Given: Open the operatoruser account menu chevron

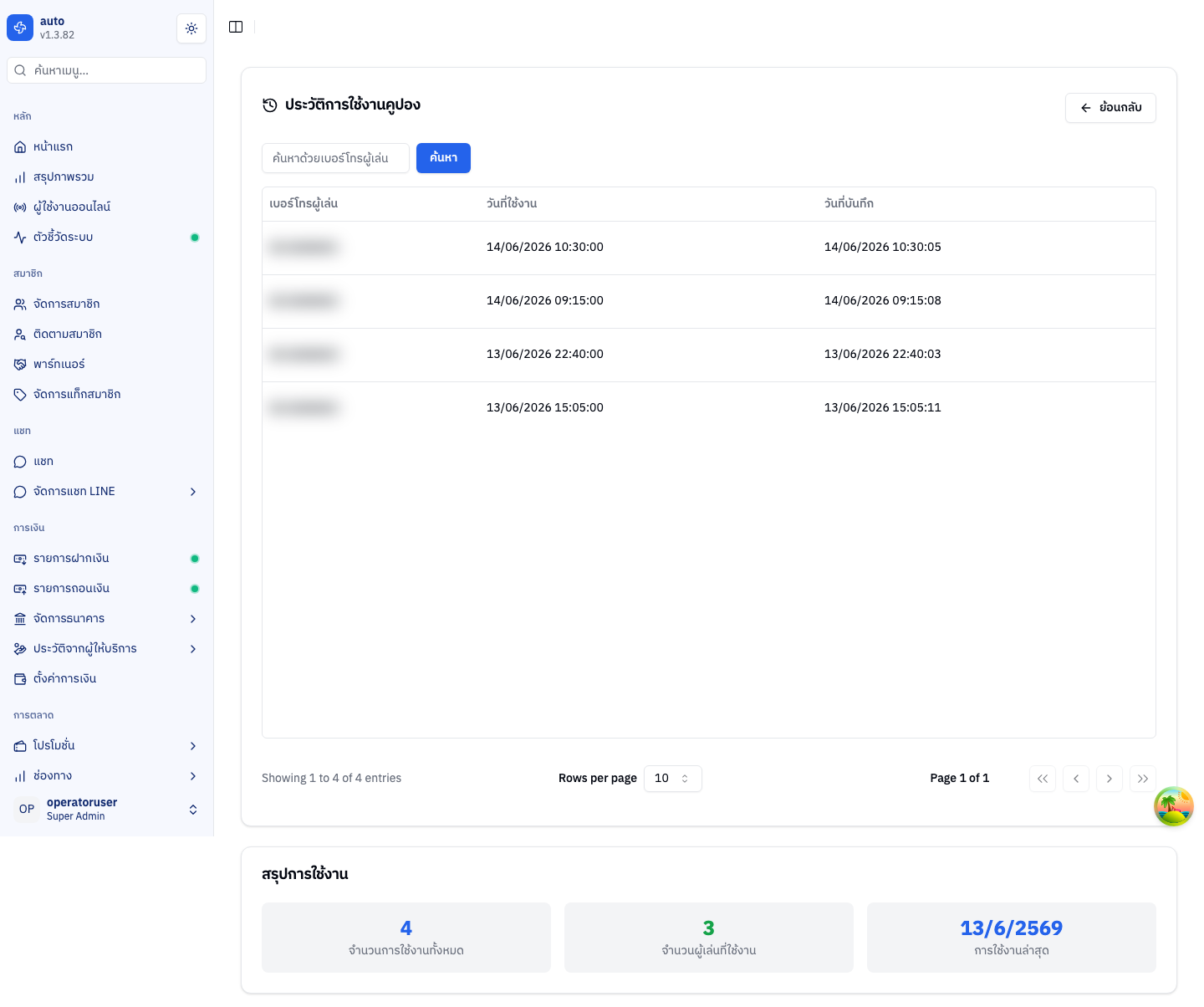Looking at the screenshot, I should click(x=193, y=810).
